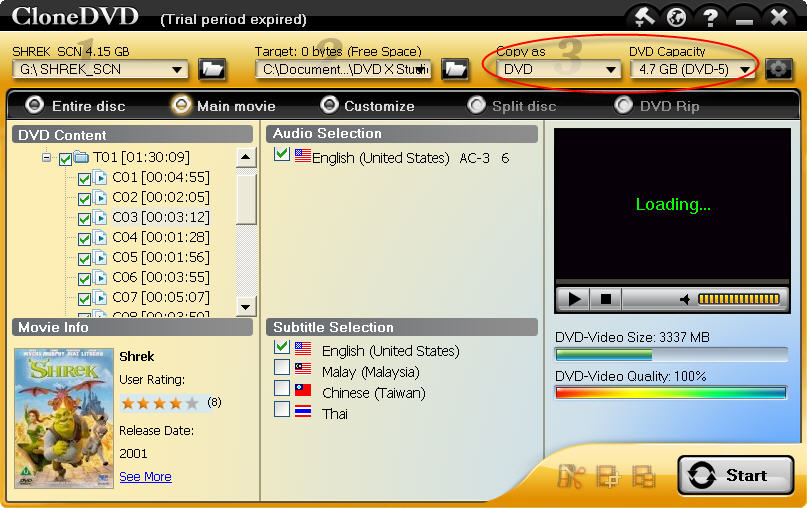
Task: Stop the preview playback
Action: click(x=606, y=299)
